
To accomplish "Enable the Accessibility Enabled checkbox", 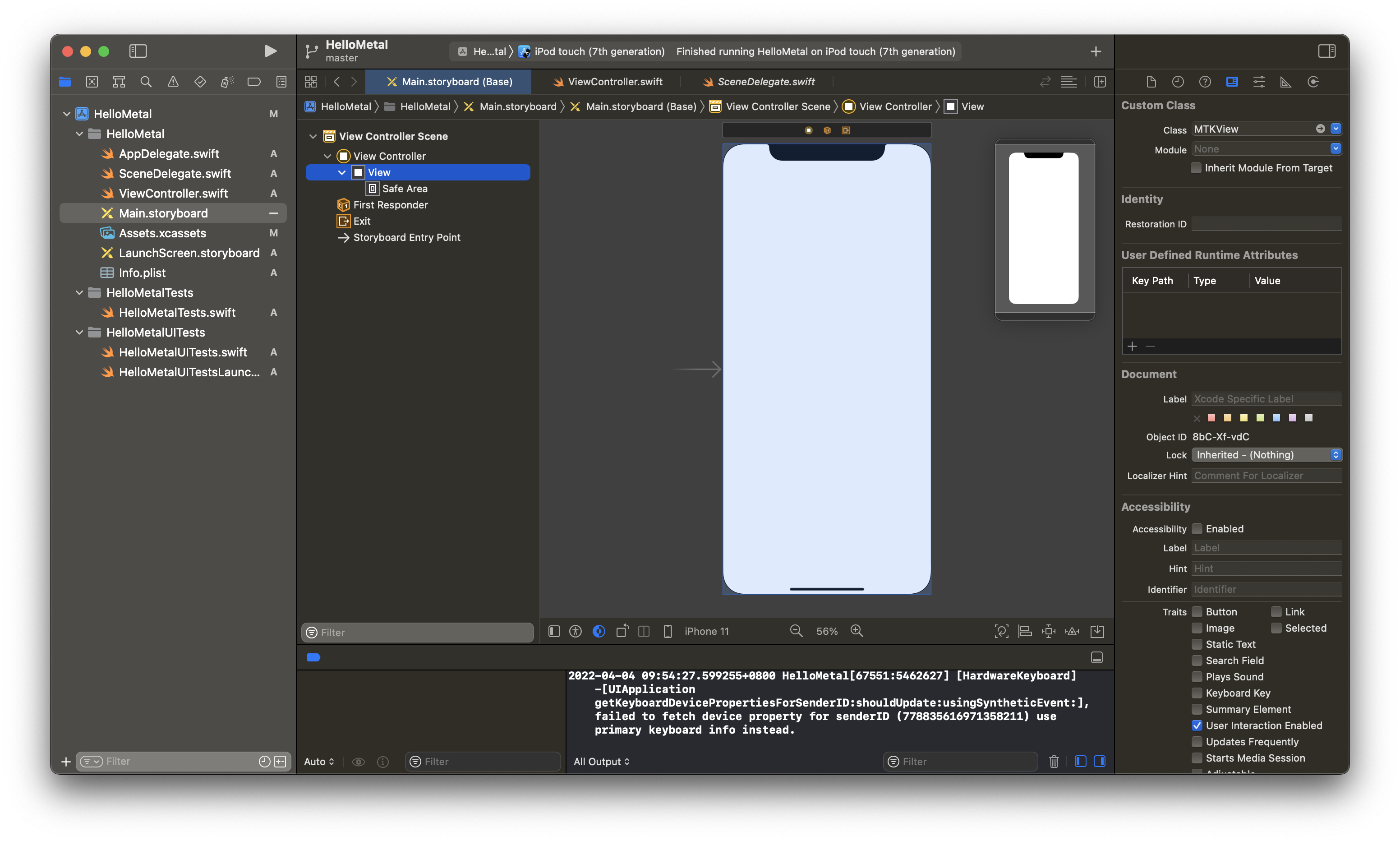I will (1197, 529).
